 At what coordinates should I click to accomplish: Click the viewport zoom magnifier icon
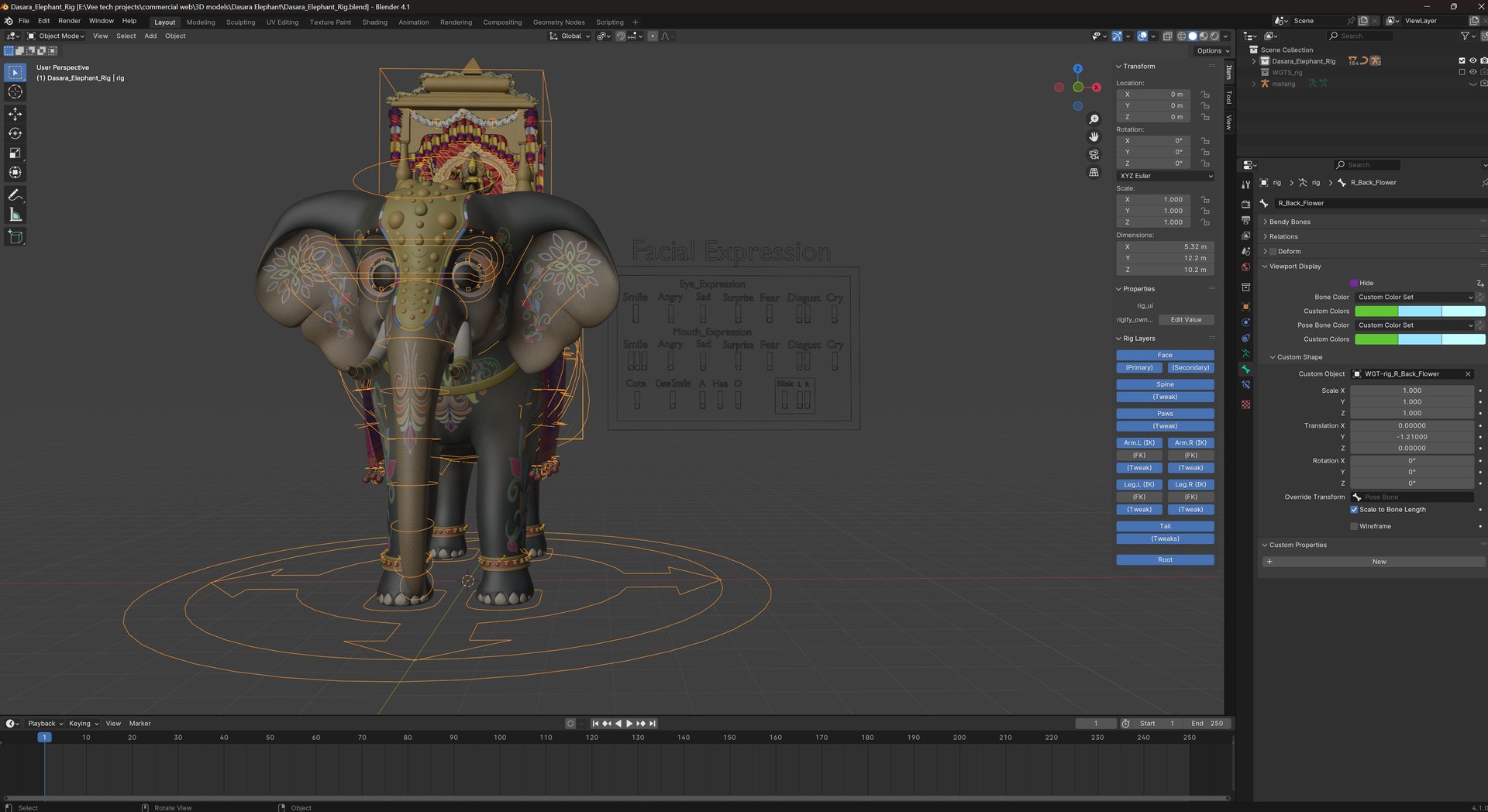(1094, 119)
